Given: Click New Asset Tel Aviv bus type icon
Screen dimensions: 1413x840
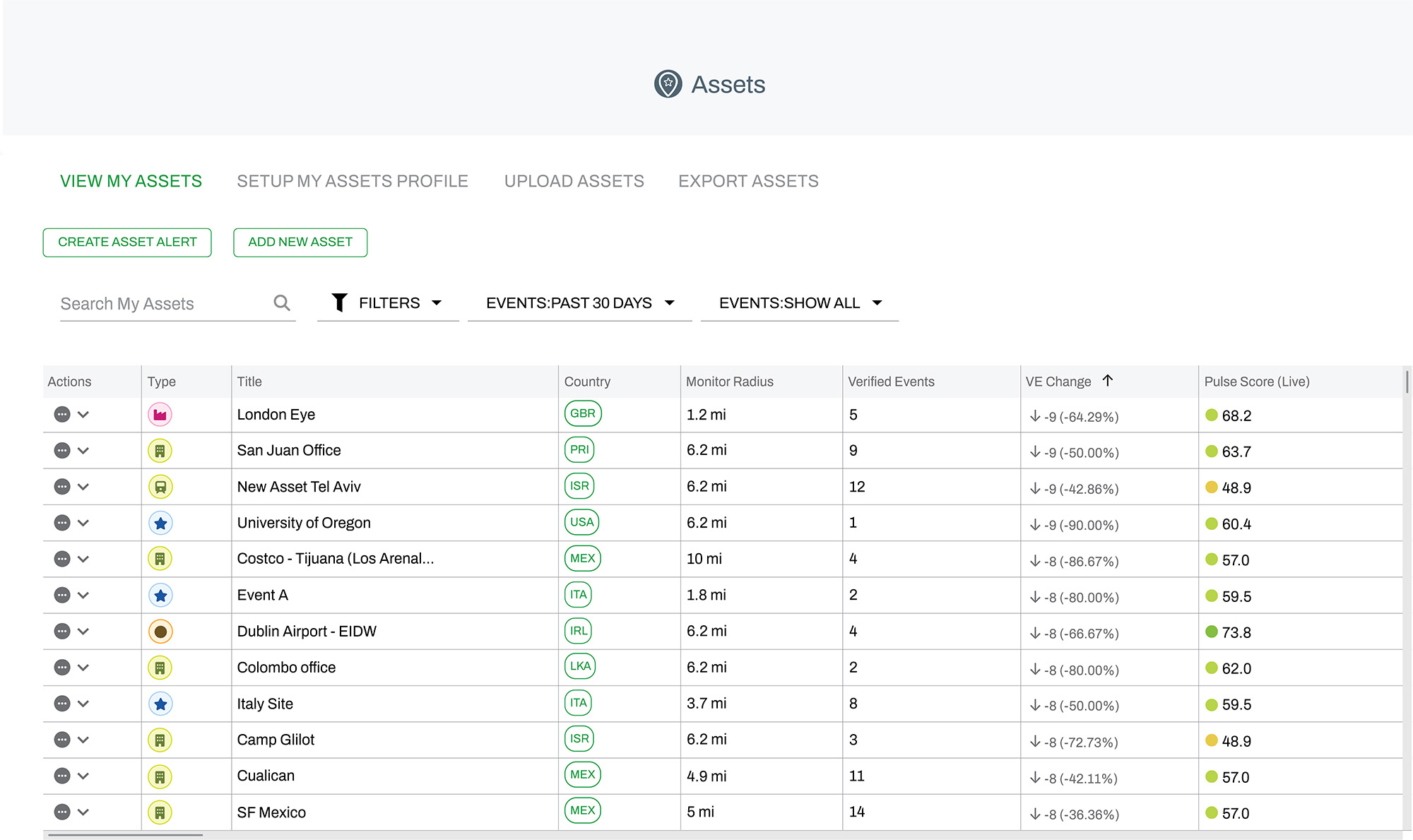Looking at the screenshot, I should tap(160, 487).
